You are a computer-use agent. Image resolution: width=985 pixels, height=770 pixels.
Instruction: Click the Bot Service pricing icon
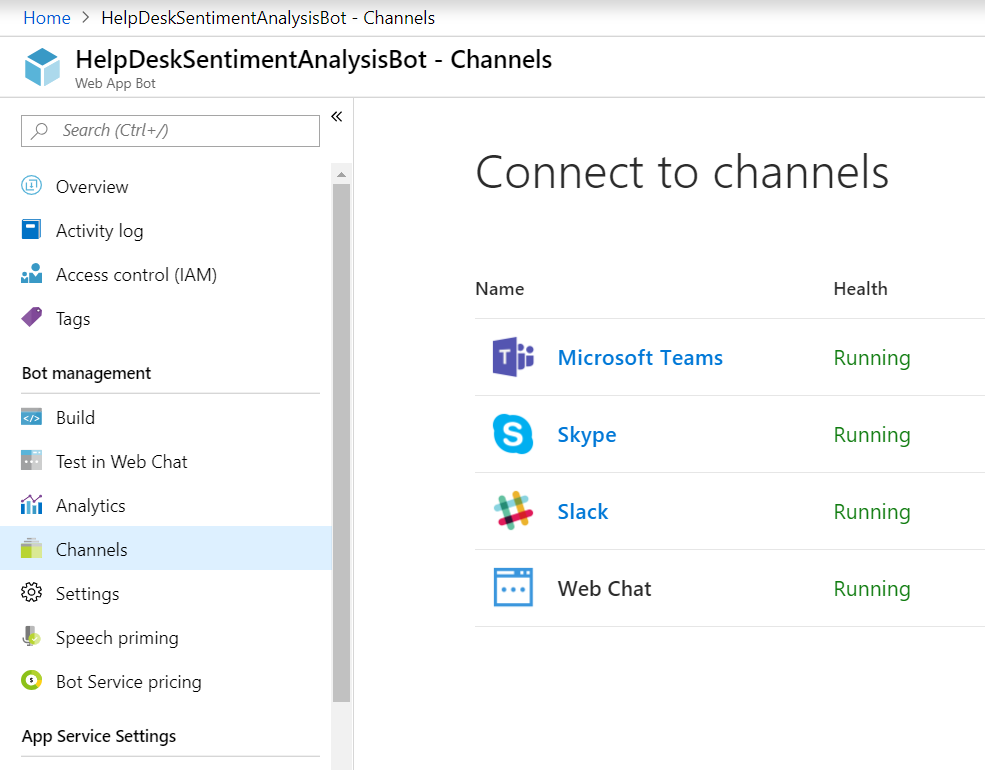tap(32, 681)
